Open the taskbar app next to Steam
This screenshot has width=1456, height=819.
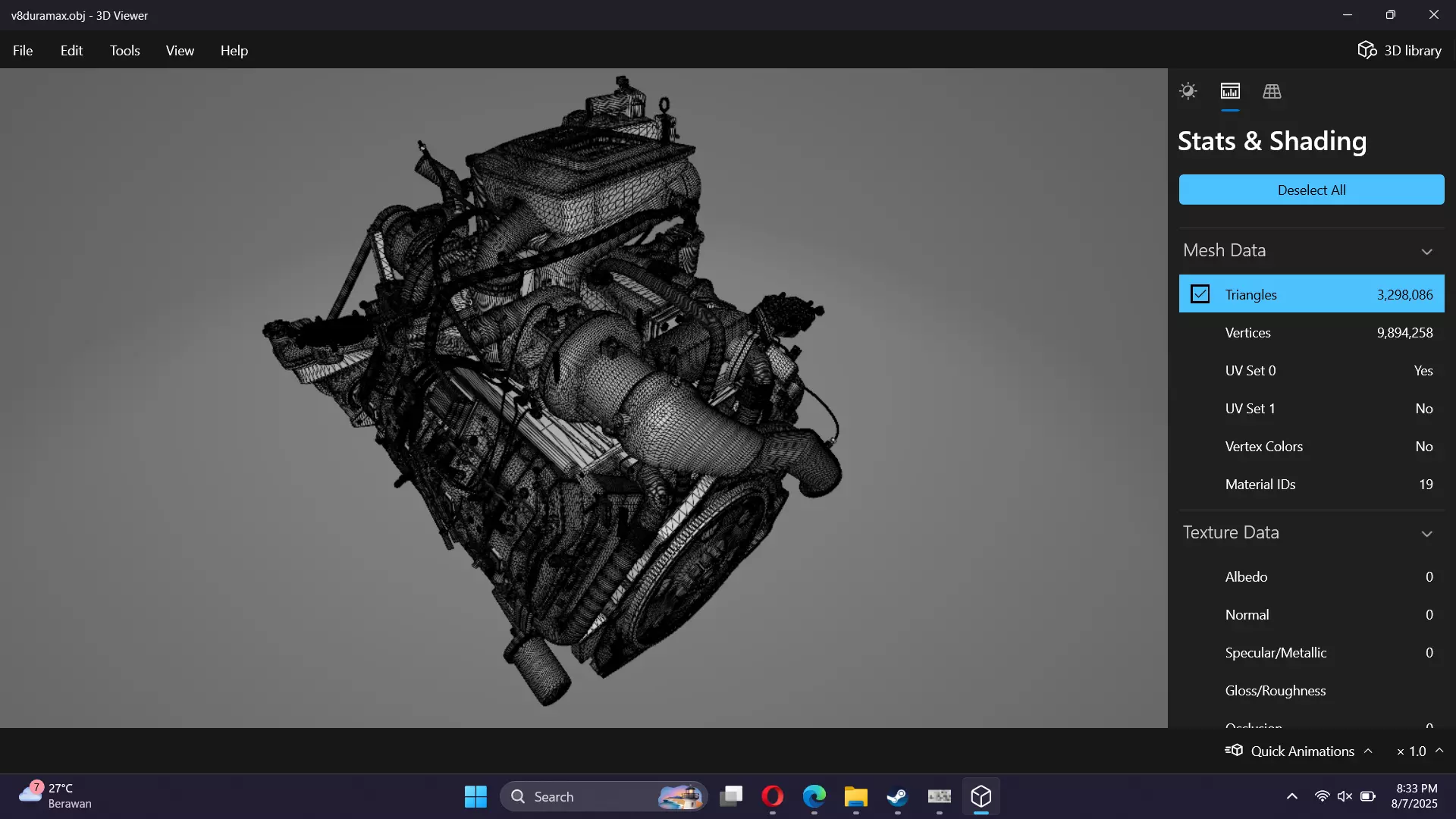(x=940, y=796)
